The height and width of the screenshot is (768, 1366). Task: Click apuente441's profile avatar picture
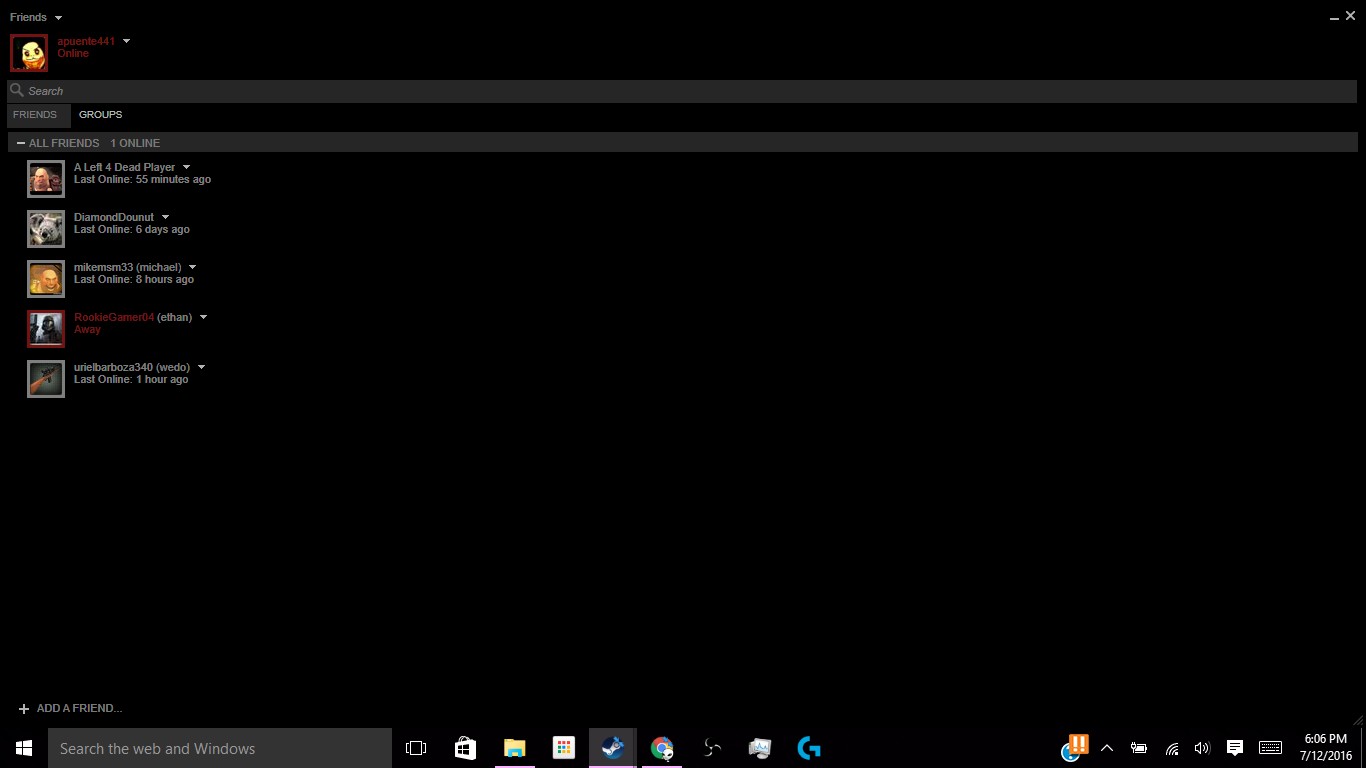click(28, 52)
